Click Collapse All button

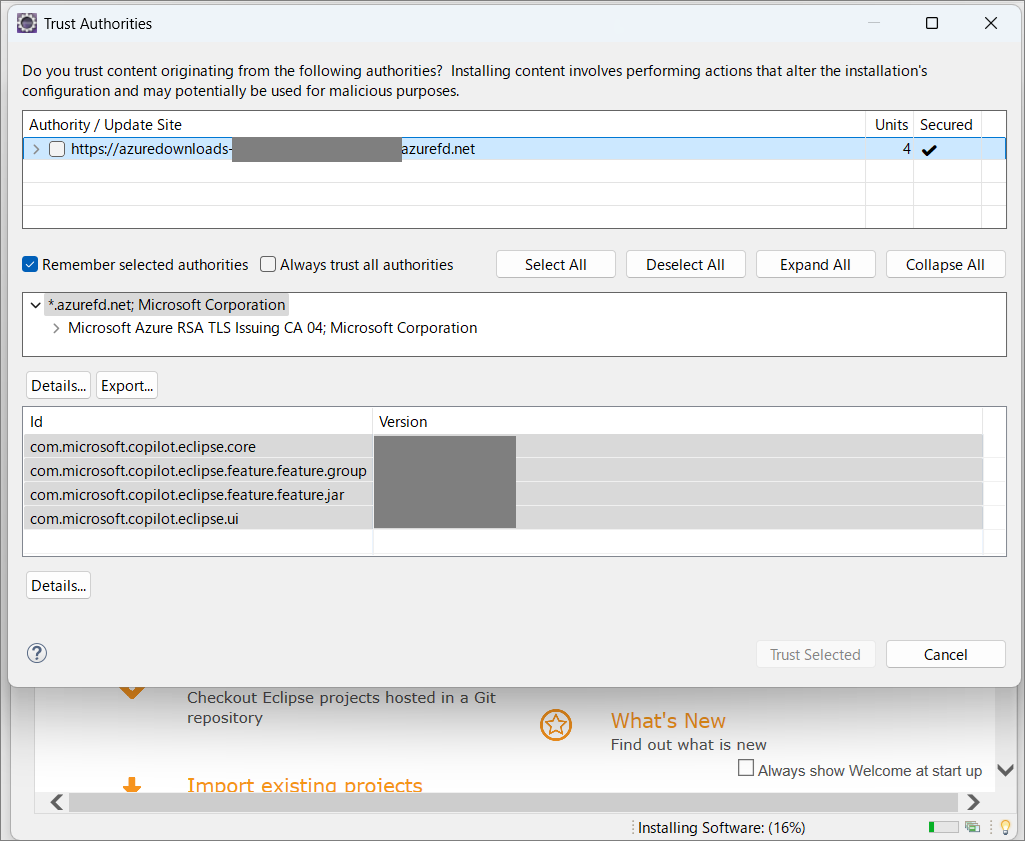945,265
